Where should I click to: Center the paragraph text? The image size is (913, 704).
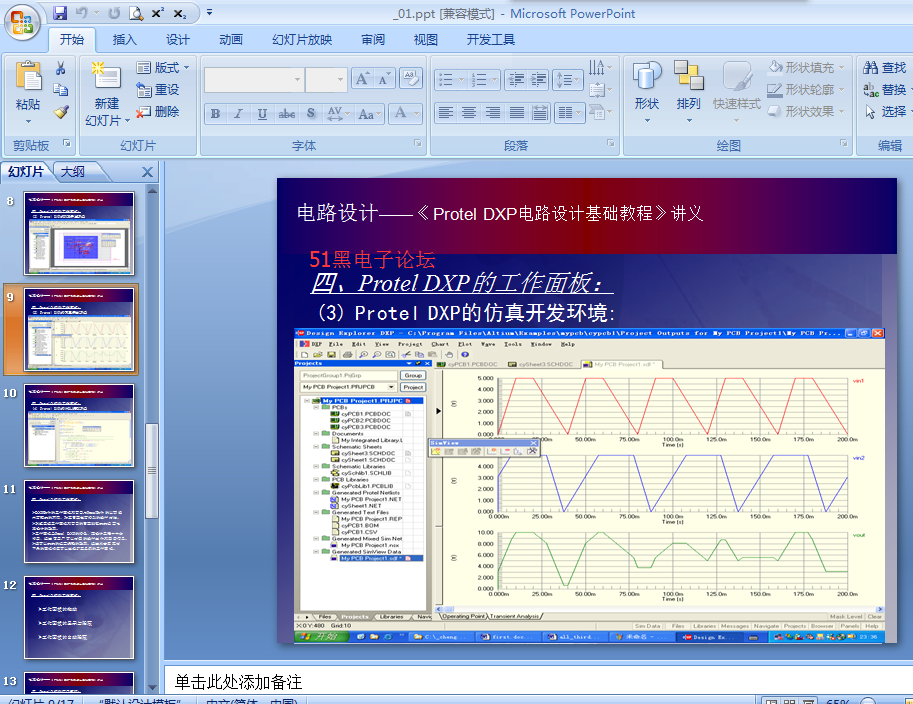pyautogui.click(x=469, y=112)
